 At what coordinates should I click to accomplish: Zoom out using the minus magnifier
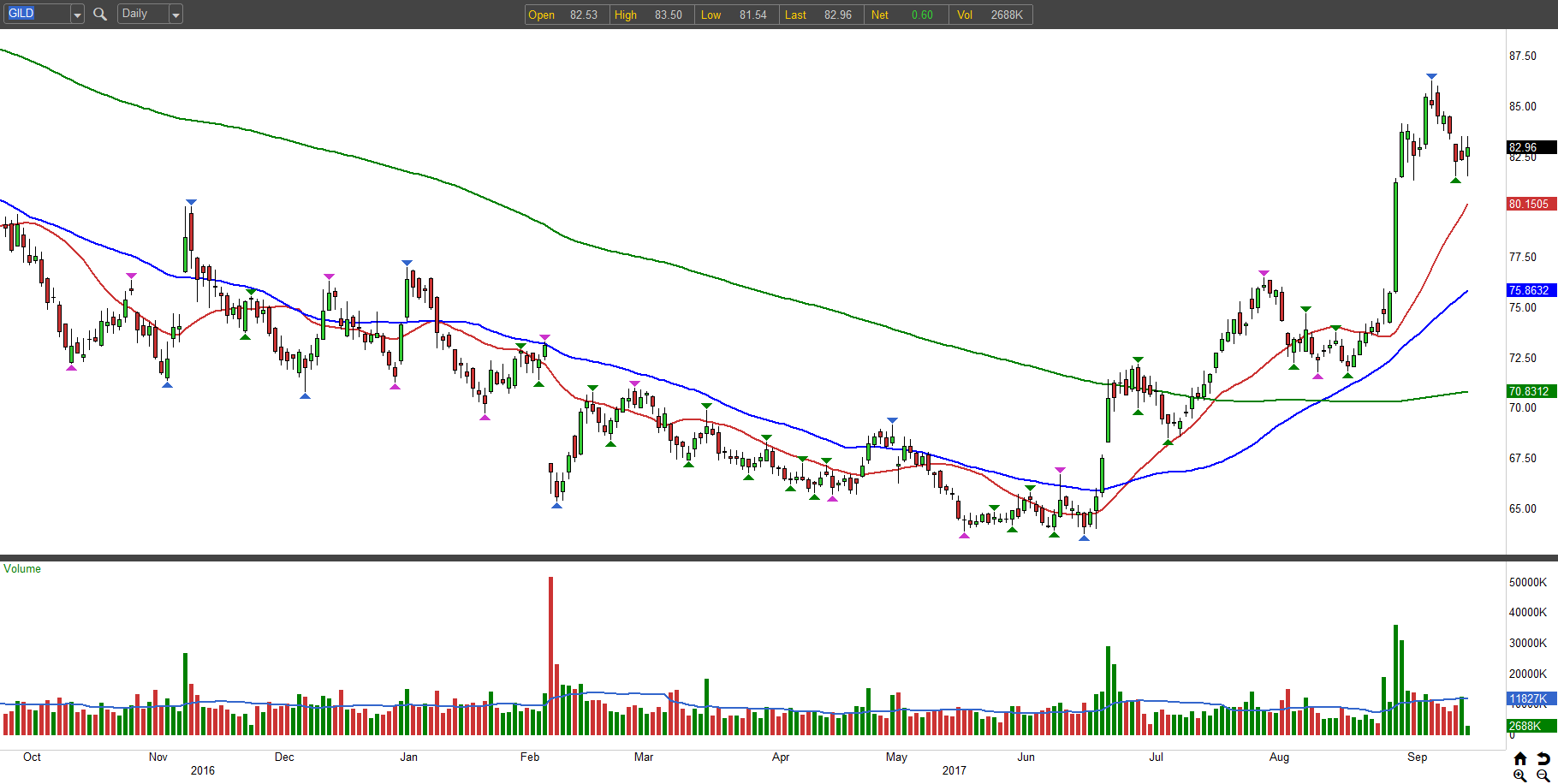(x=1543, y=775)
